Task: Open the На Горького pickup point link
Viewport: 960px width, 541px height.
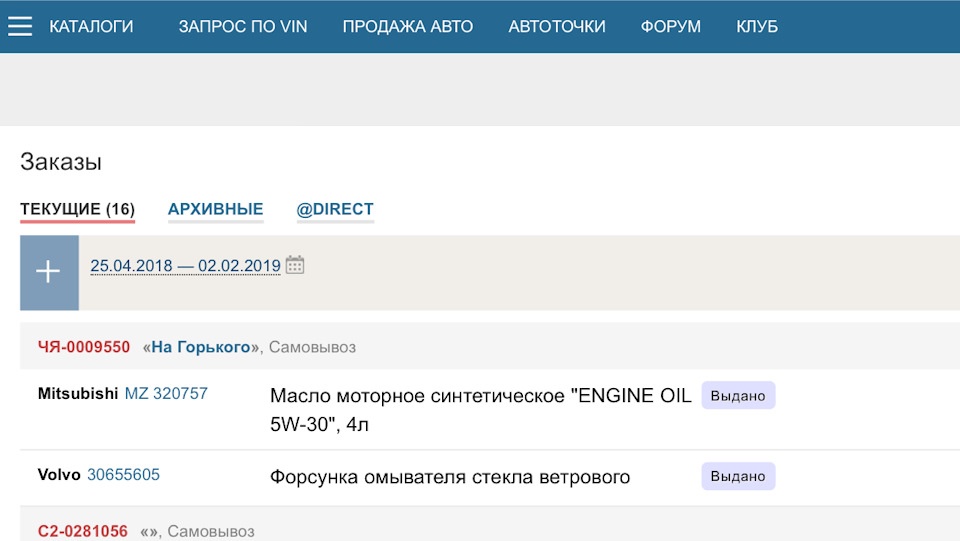Action: 200,347
